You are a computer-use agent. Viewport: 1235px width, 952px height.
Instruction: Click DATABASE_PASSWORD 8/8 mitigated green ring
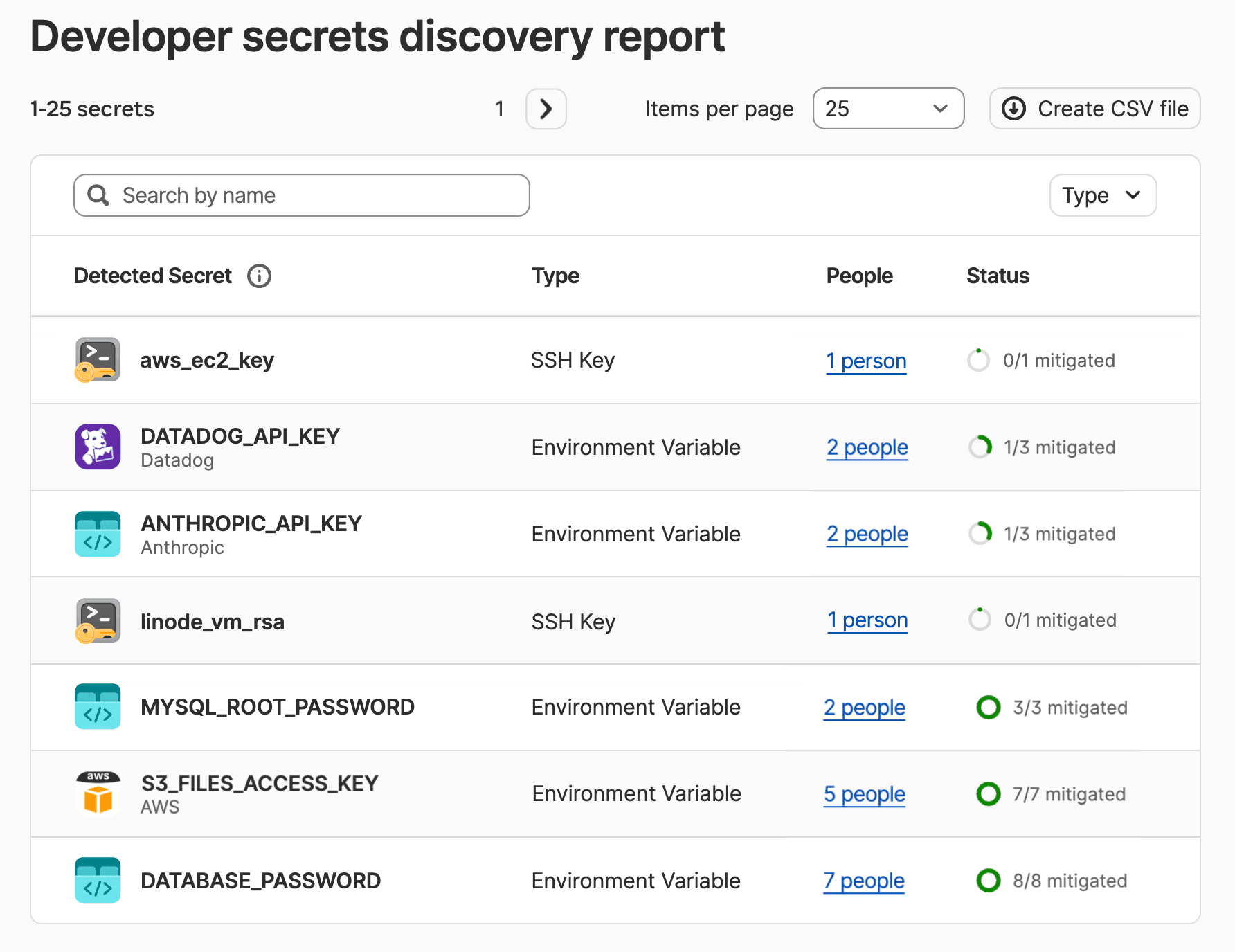coord(988,881)
